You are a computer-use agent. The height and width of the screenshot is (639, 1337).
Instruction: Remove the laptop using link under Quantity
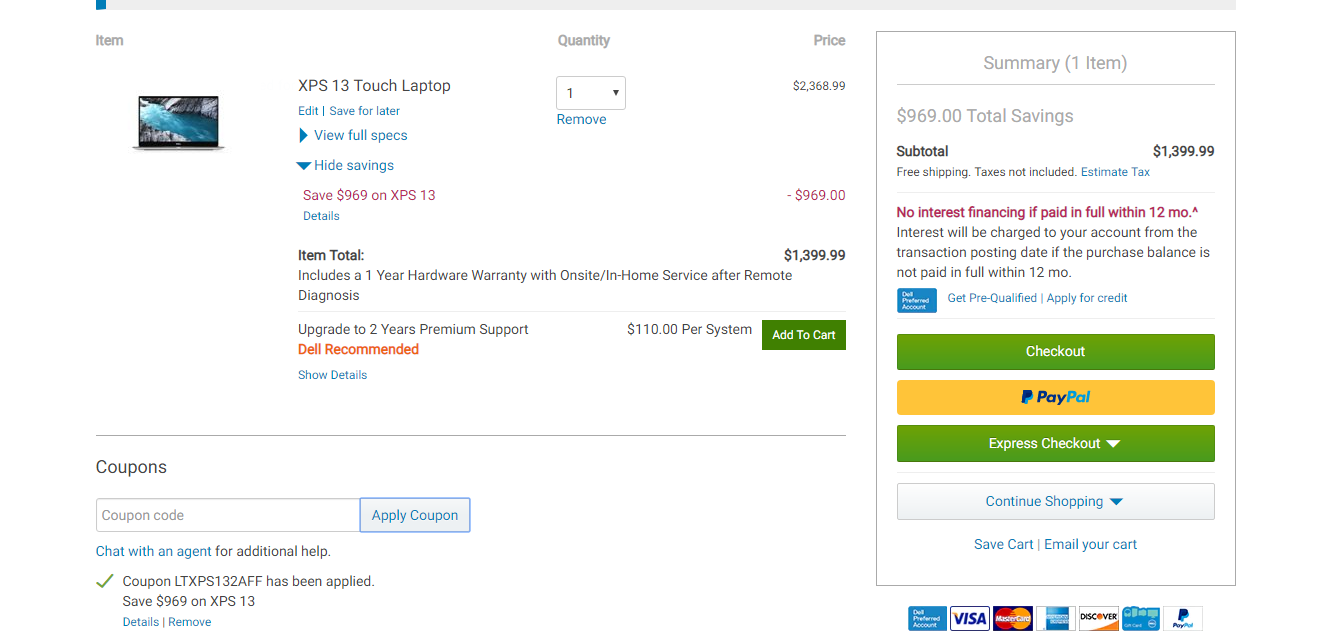582,119
